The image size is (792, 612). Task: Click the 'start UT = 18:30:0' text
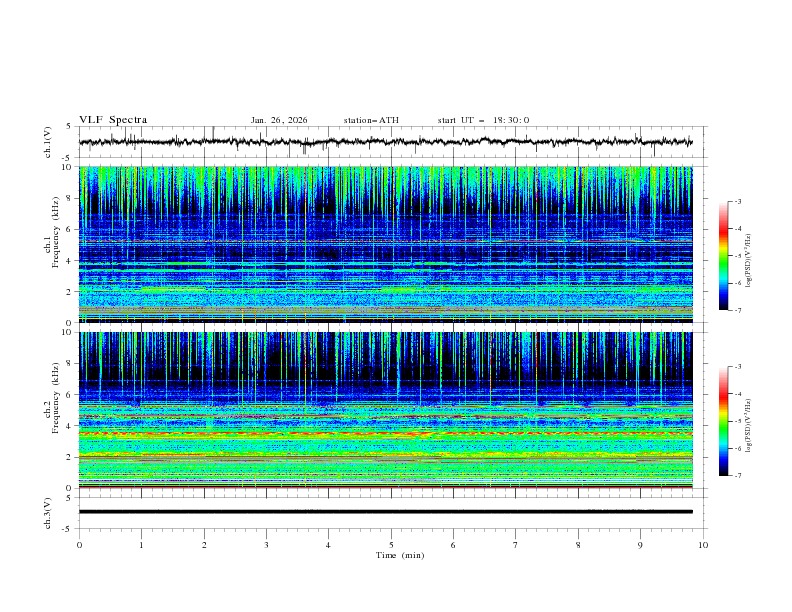coord(483,120)
